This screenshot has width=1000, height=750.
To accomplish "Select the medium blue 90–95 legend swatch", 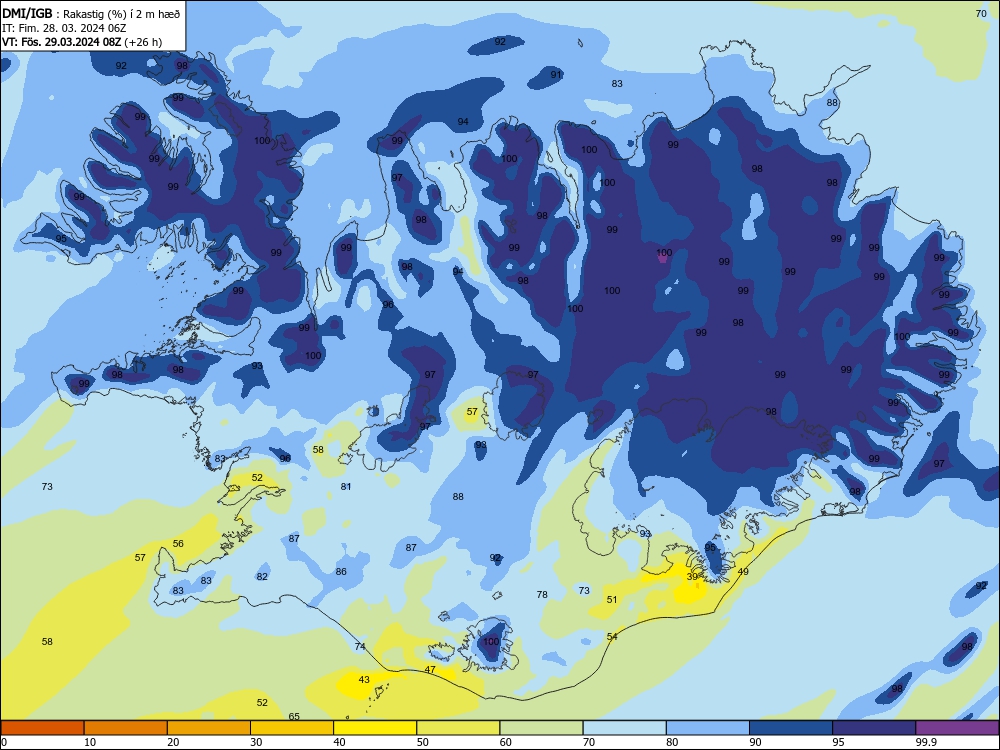I will click(x=791, y=728).
